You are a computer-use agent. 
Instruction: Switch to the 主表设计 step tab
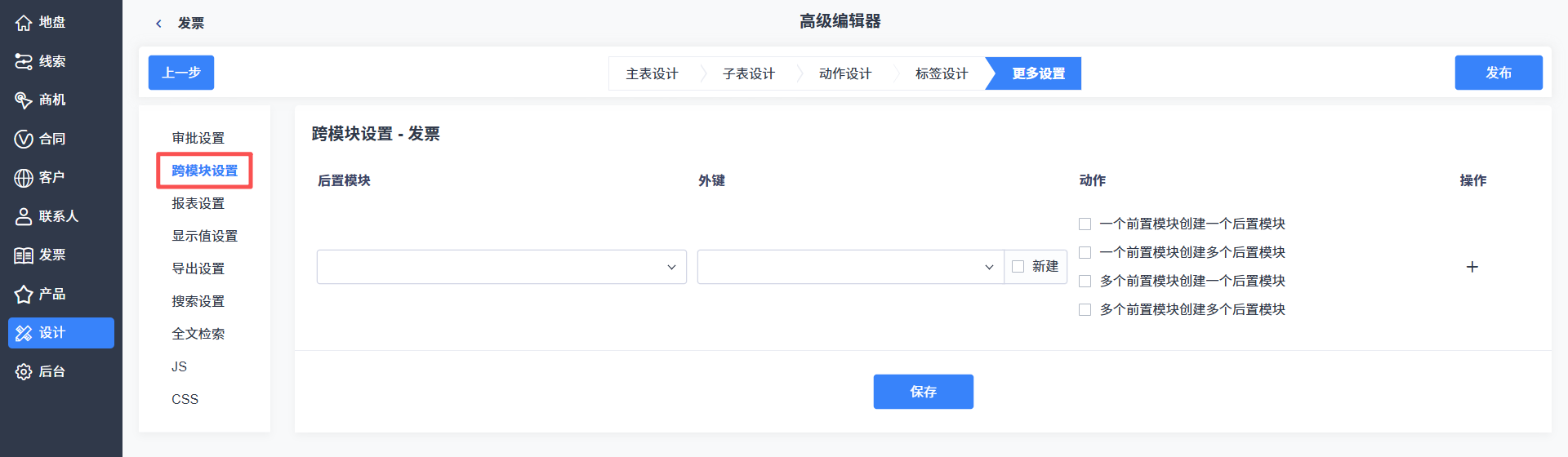click(652, 73)
